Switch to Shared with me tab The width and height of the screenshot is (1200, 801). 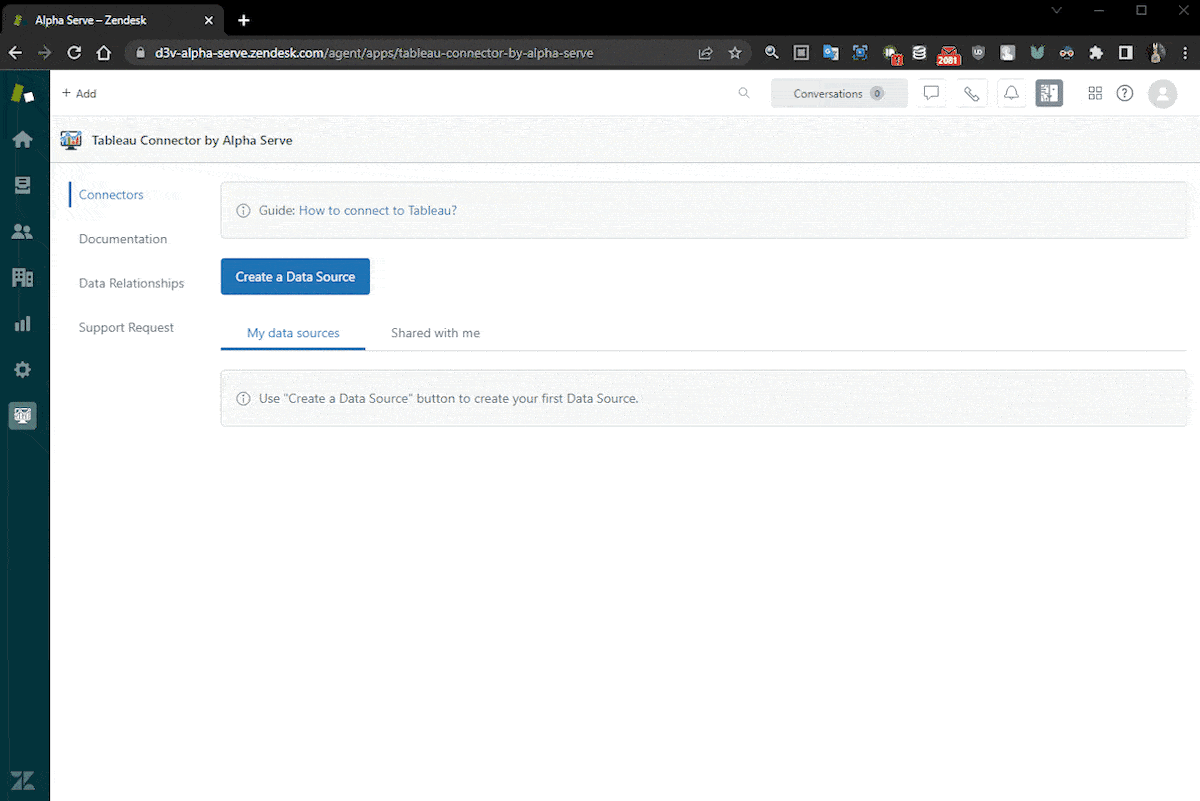coord(435,333)
